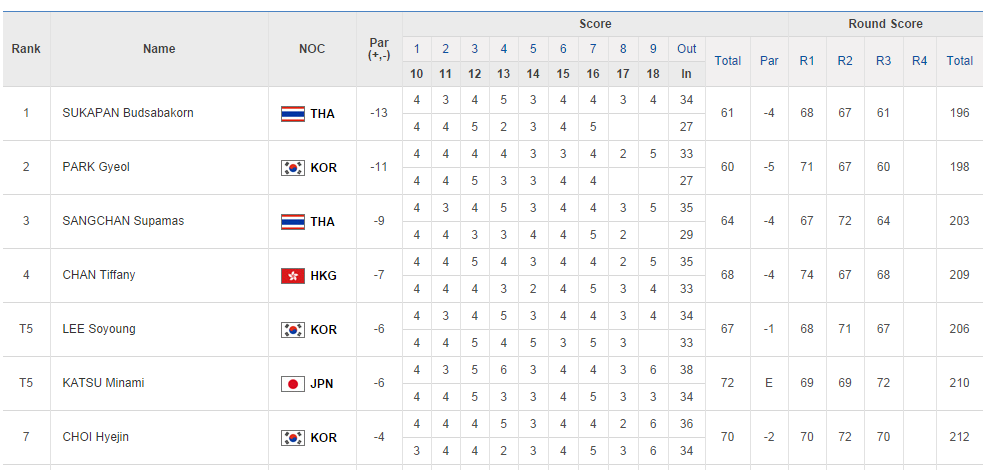Click Thailand flag in SUKAPAN Budsabakorn's row
The image size is (990, 470).
pyautogui.click(x=292, y=113)
